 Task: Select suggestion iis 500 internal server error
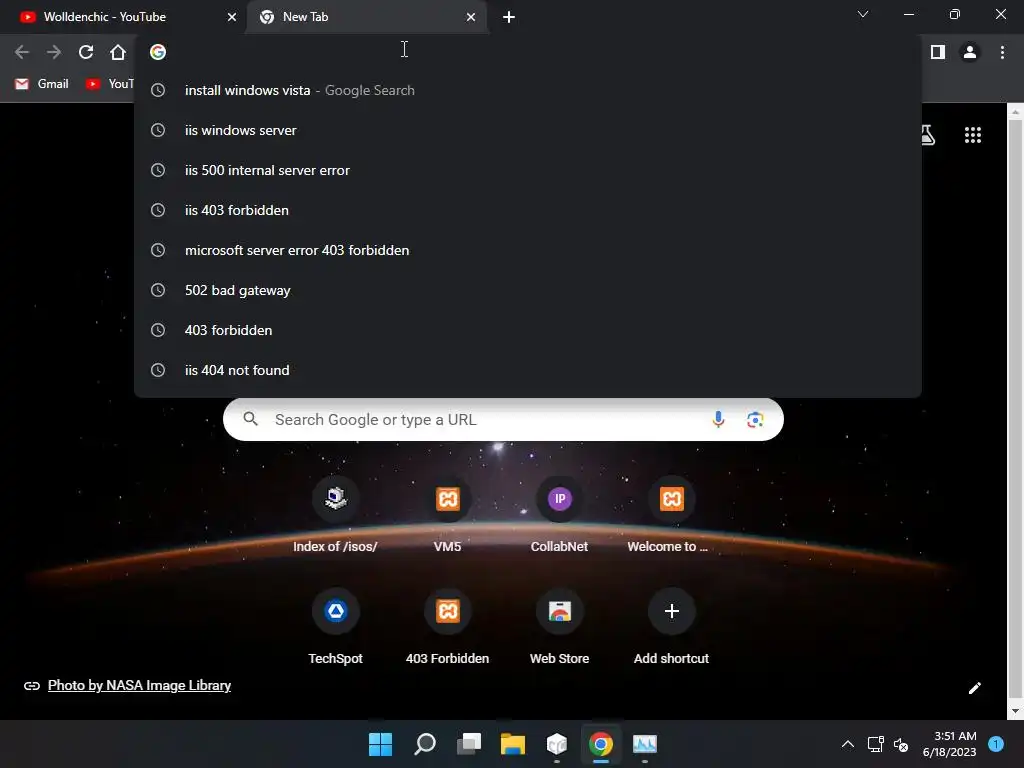point(528,170)
